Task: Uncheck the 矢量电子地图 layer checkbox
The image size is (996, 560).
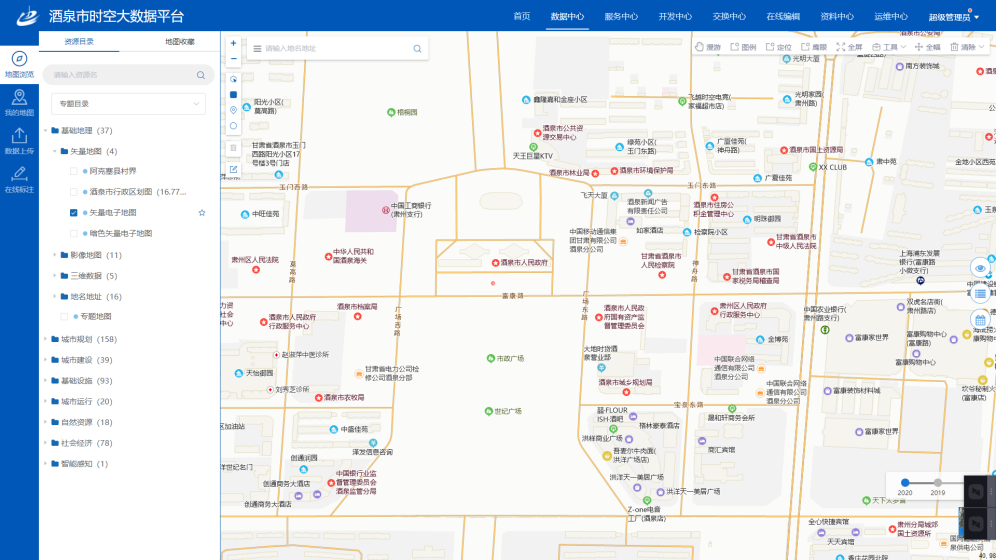Action: click(74, 213)
